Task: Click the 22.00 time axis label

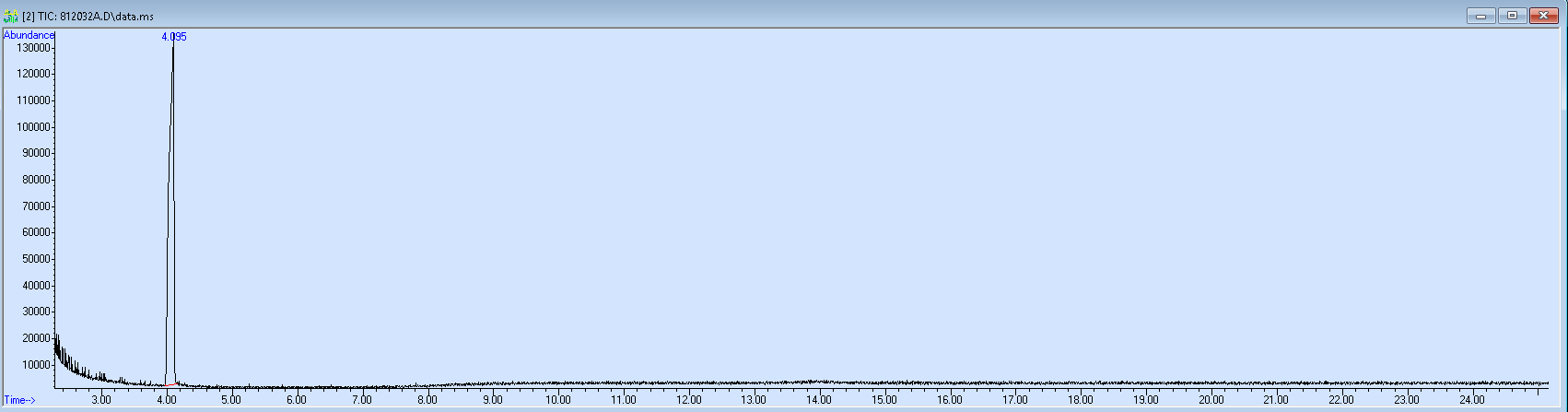Action: click(x=1342, y=400)
